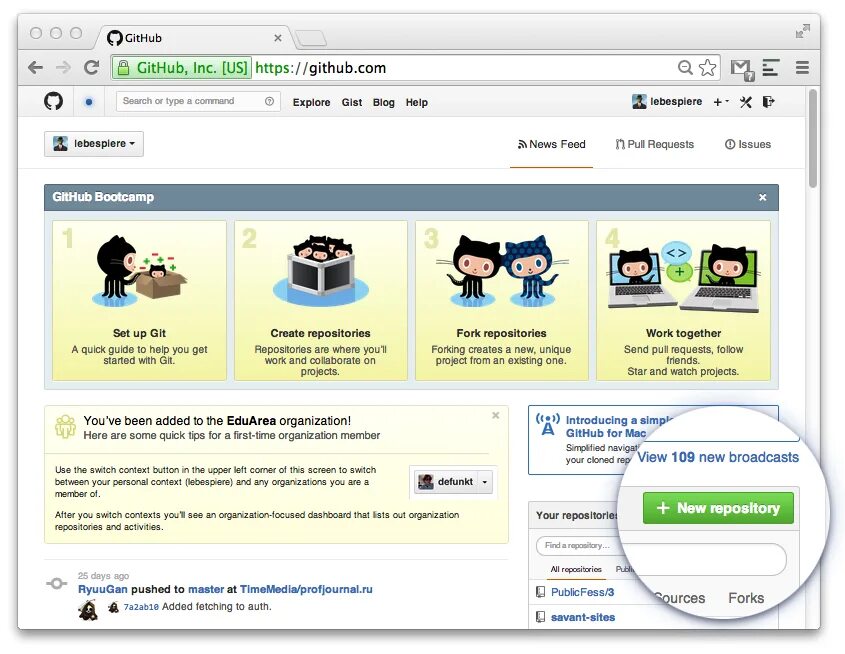
Task: Open the PublicFess/3 repository
Action: pyautogui.click(x=583, y=592)
